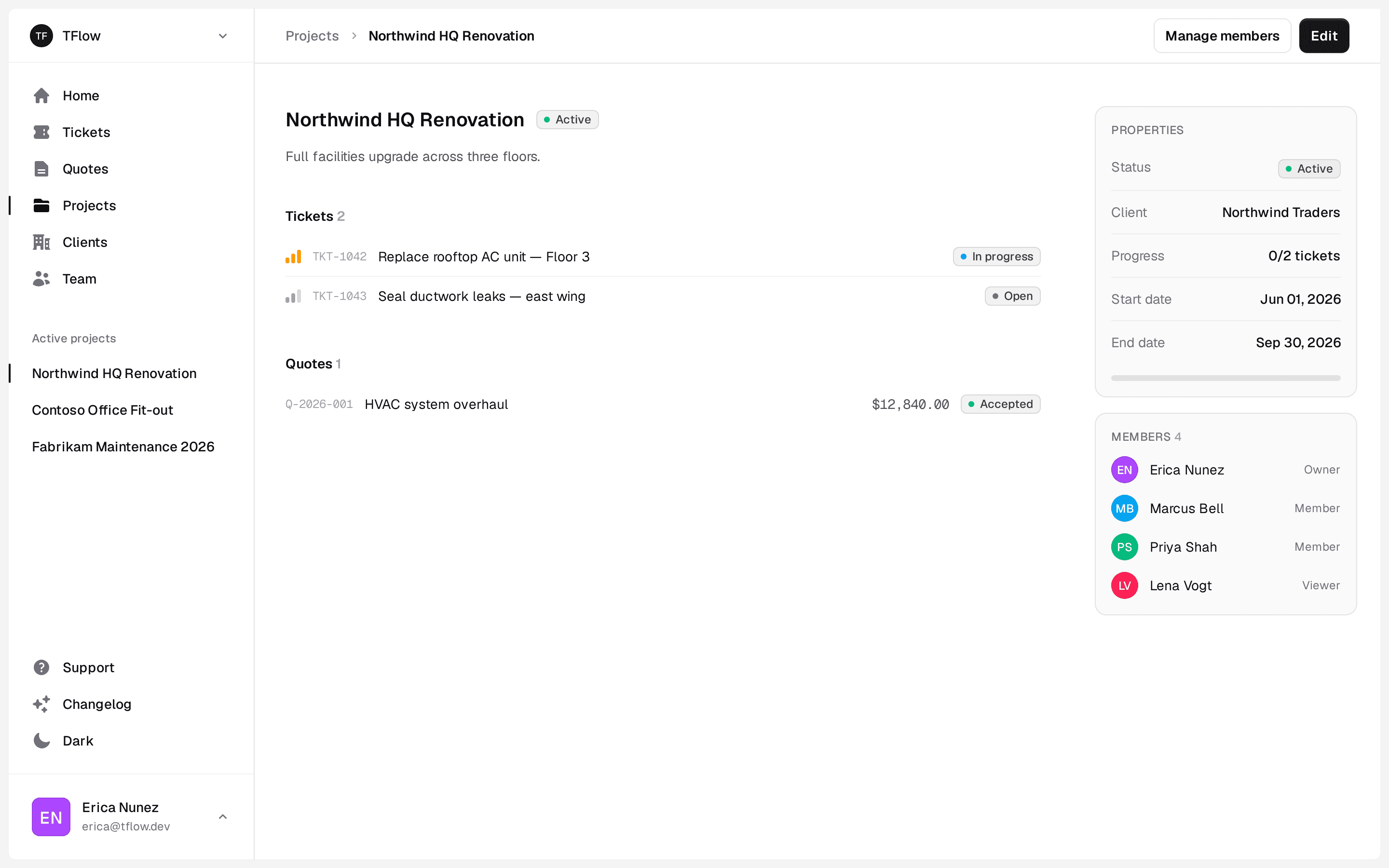The width and height of the screenshot is (1389, 868).
Task: Click the Edit button
Action: 1324,36
